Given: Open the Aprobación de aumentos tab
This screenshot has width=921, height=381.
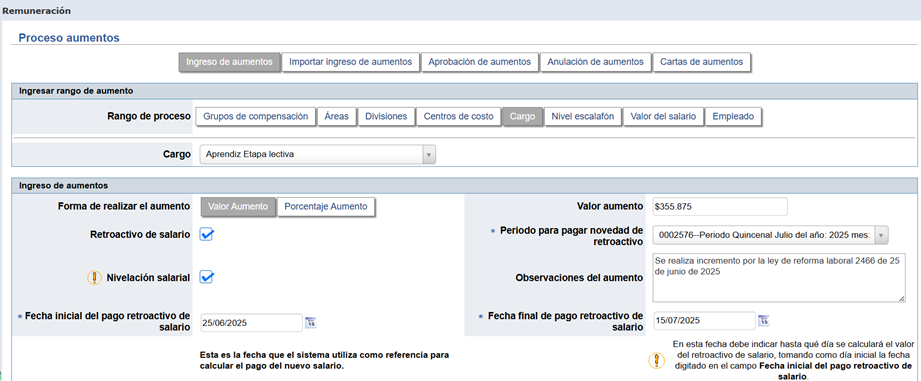Looking at the screenshot, I should pos(480,62).
